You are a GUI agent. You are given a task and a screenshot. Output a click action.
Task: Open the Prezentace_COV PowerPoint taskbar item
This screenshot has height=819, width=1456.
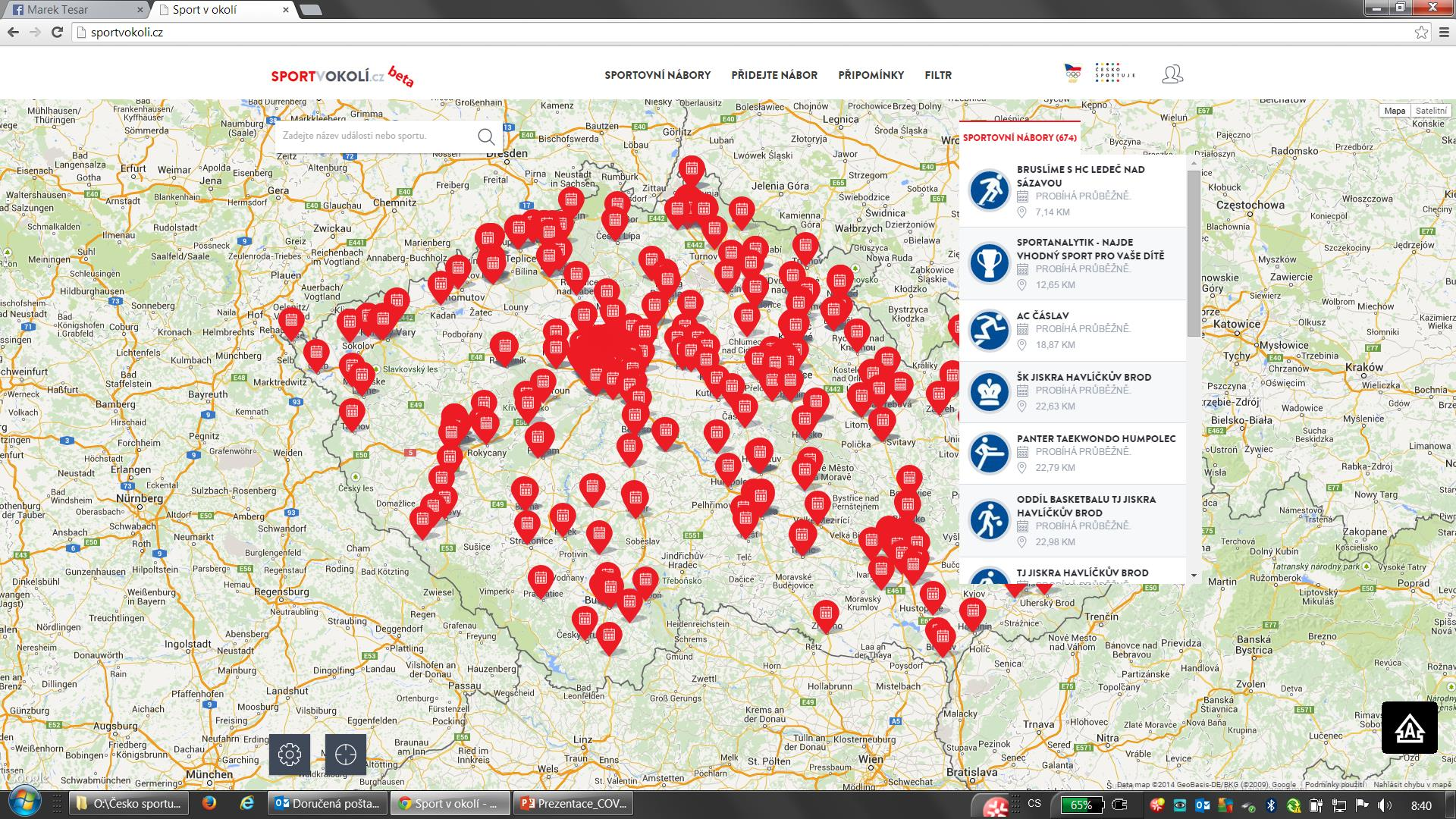click(574, 804)
